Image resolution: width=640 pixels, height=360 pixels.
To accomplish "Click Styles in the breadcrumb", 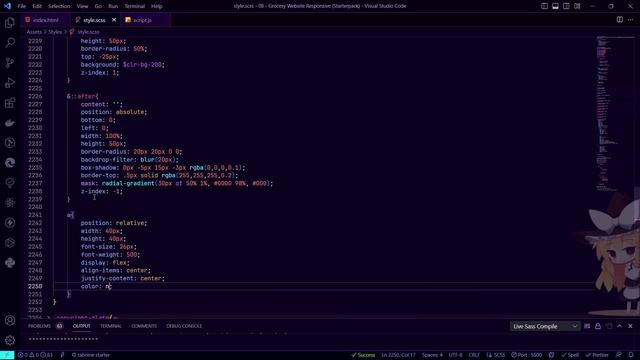I will click(x=55, y=32).
